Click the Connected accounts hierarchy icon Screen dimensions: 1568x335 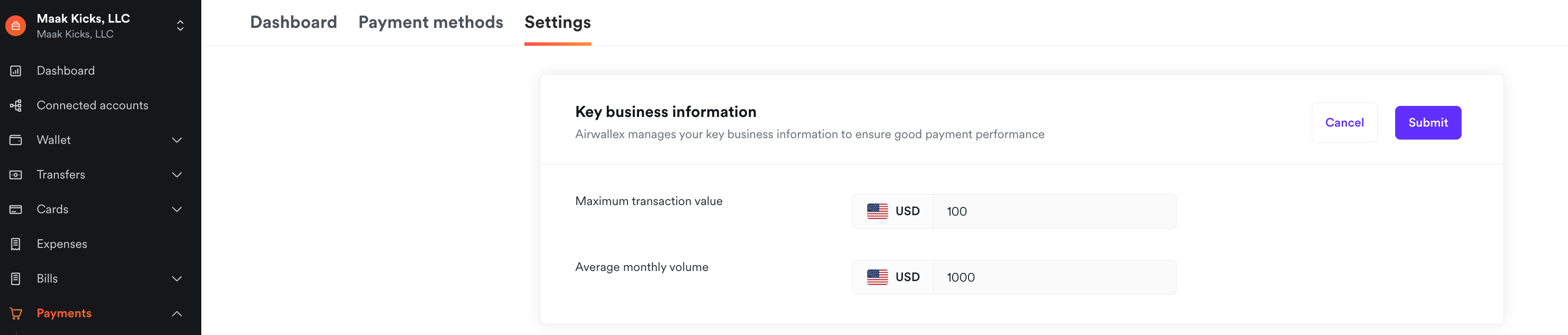coord(16,106)
